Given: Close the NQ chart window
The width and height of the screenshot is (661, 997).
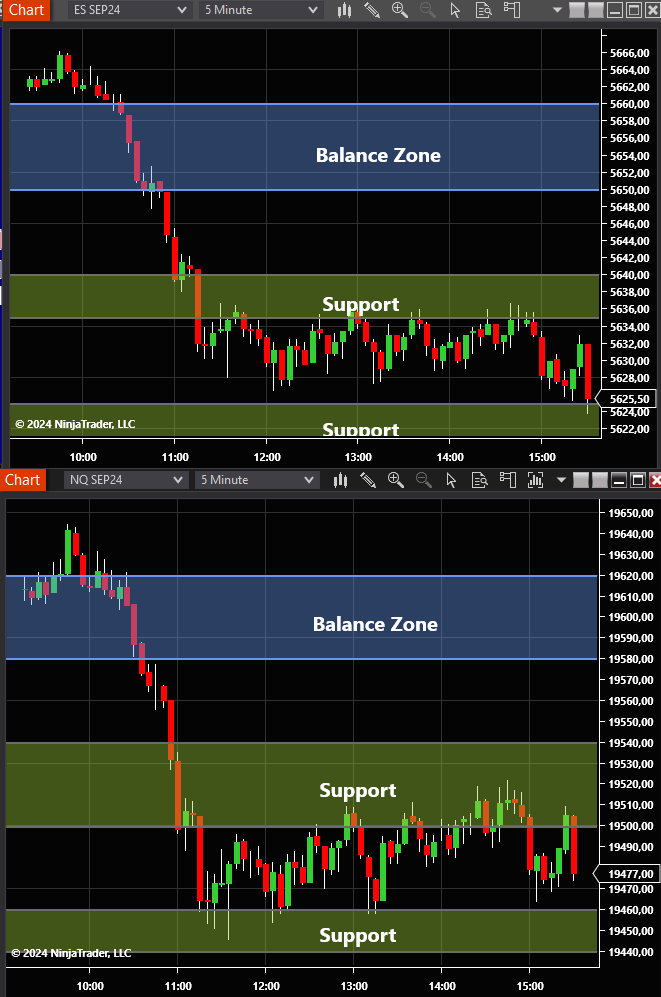Looking at the screenshot, I should point(655,480).
